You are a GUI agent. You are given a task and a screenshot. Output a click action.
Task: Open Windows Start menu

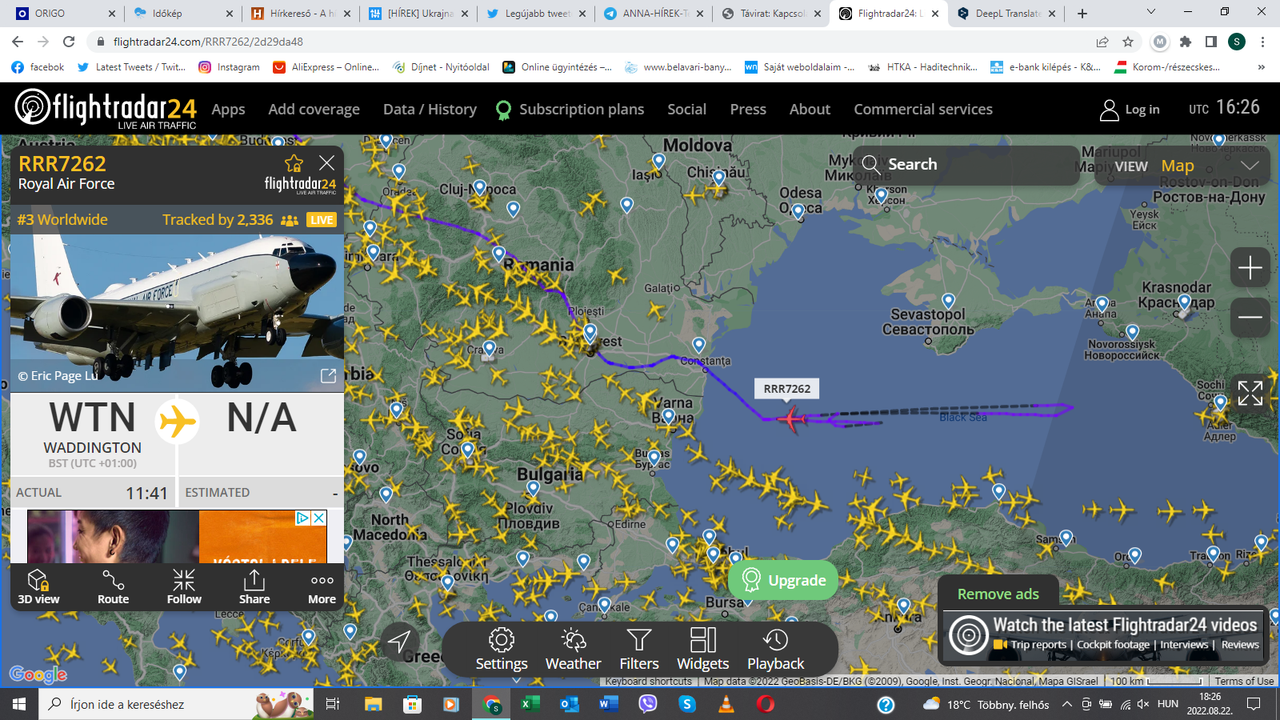point(18,704)
